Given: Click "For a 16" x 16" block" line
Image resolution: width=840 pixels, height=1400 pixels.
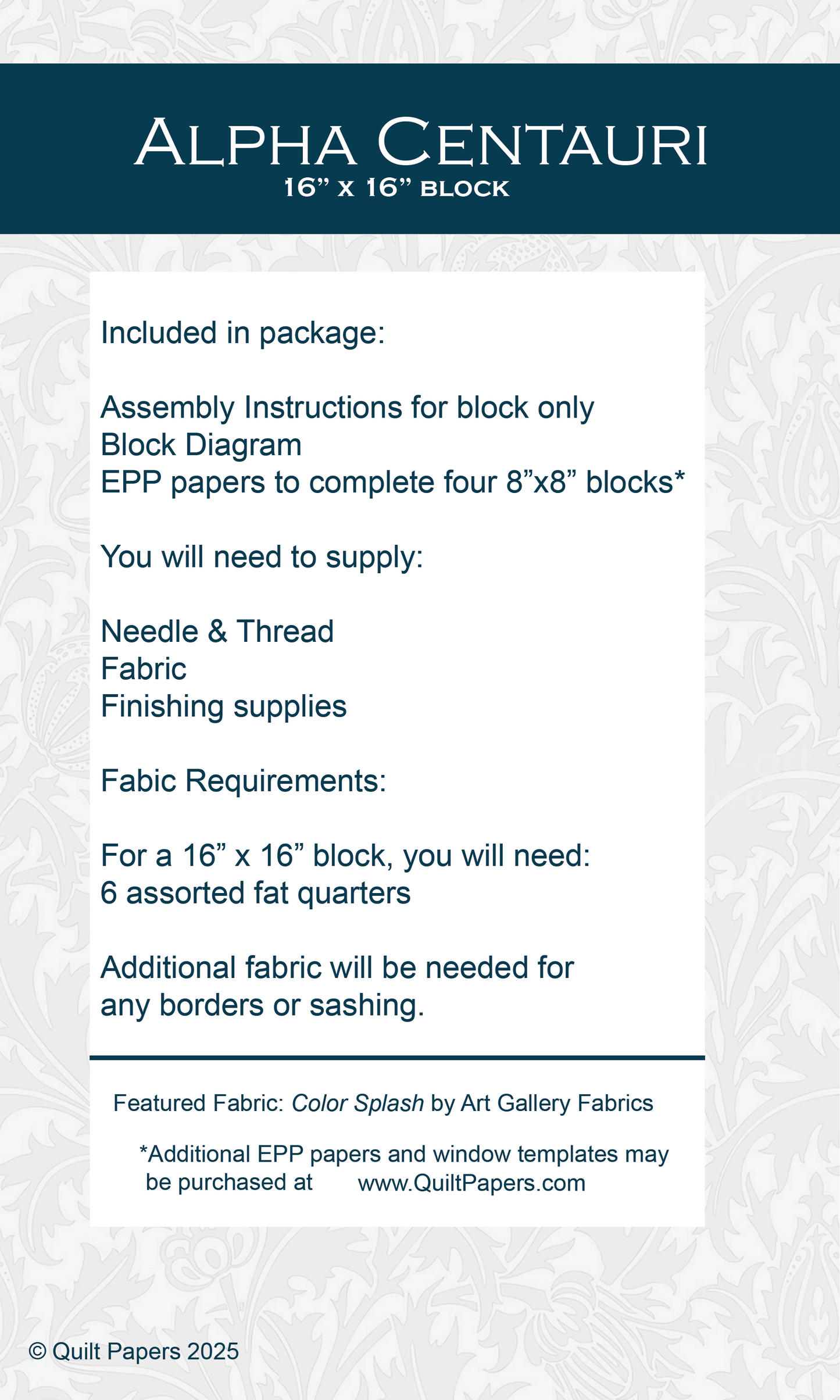Looking at the screenshot, I should point(345,856).
